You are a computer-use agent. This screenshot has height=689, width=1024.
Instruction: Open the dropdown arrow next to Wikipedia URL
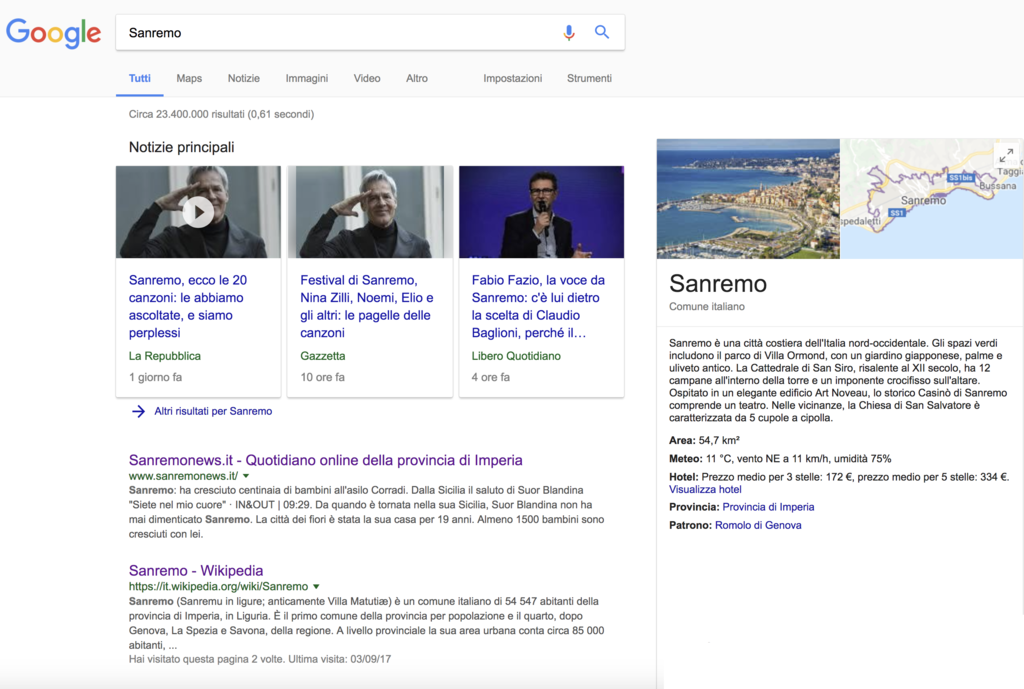click(316, 586)
